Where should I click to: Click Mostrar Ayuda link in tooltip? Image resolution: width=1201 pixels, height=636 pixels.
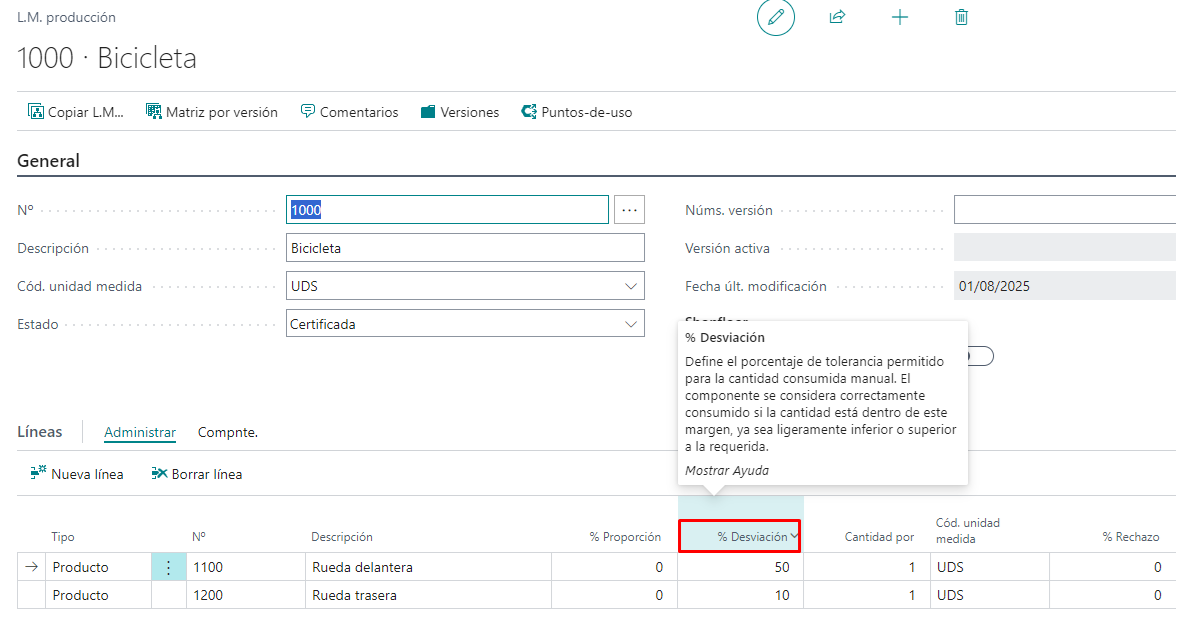tap(727, 470)
